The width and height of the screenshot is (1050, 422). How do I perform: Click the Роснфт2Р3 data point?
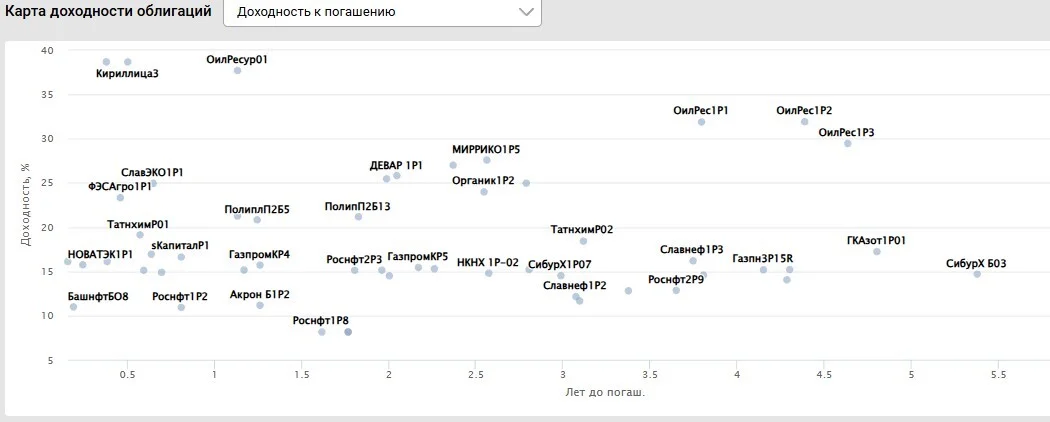coord(354,270)
